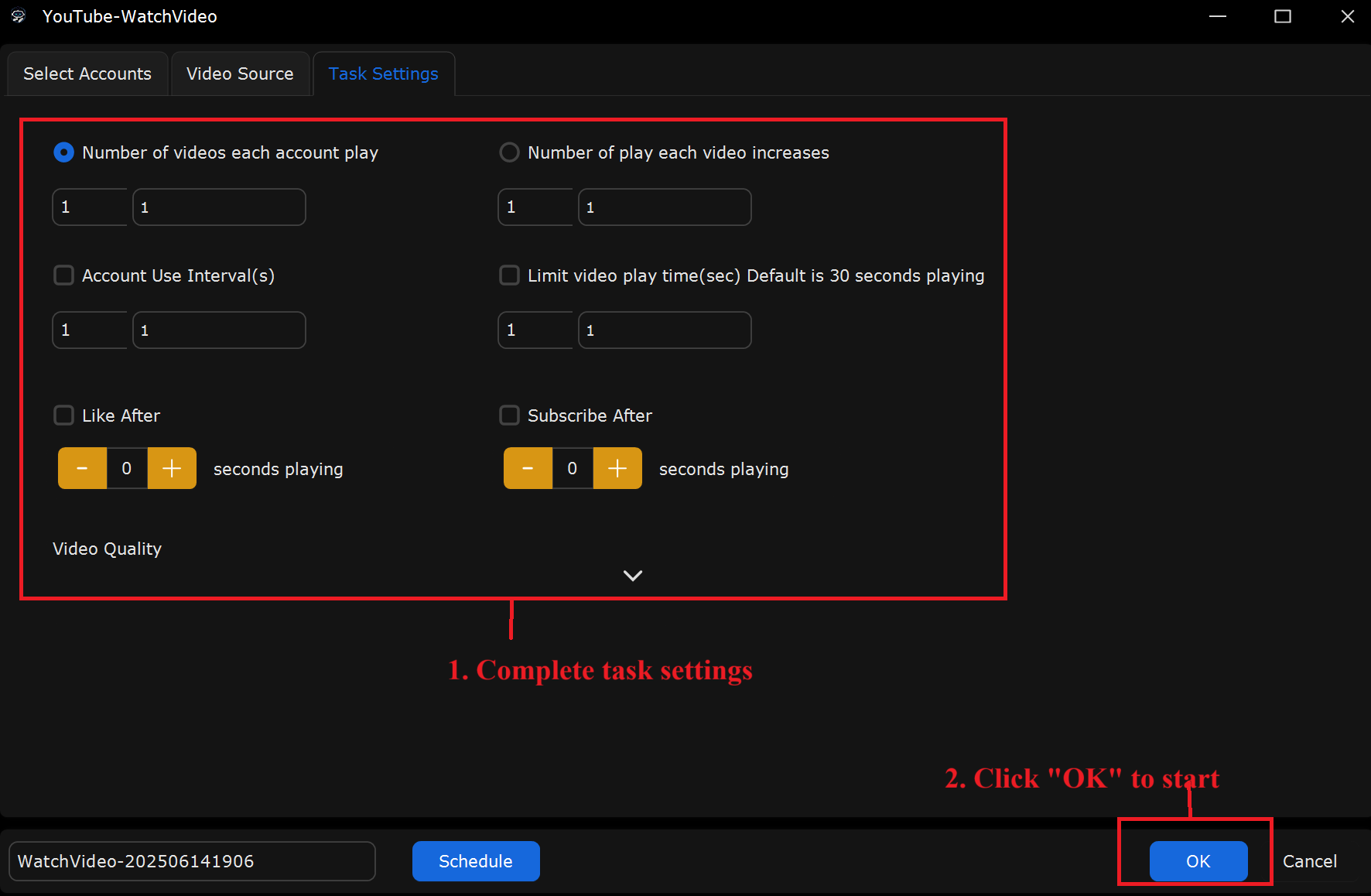
Task: Click the Subscribe After seconds value field
Action: click(573, 468)
